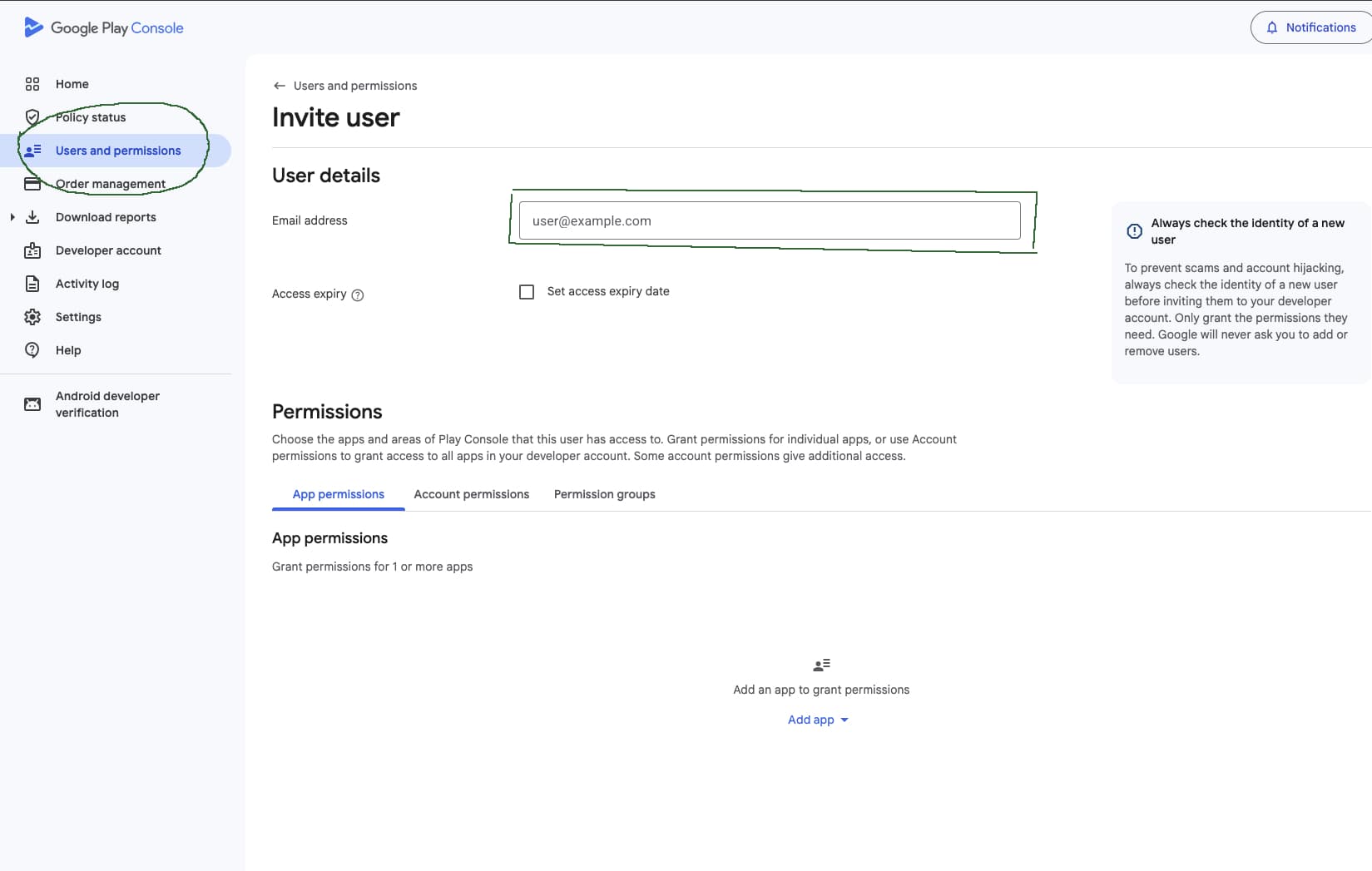This screenshot has height=871, width=1372.
Task: Open the Add app dropdown
Action: pyautogui.click(x=818, y=720)
